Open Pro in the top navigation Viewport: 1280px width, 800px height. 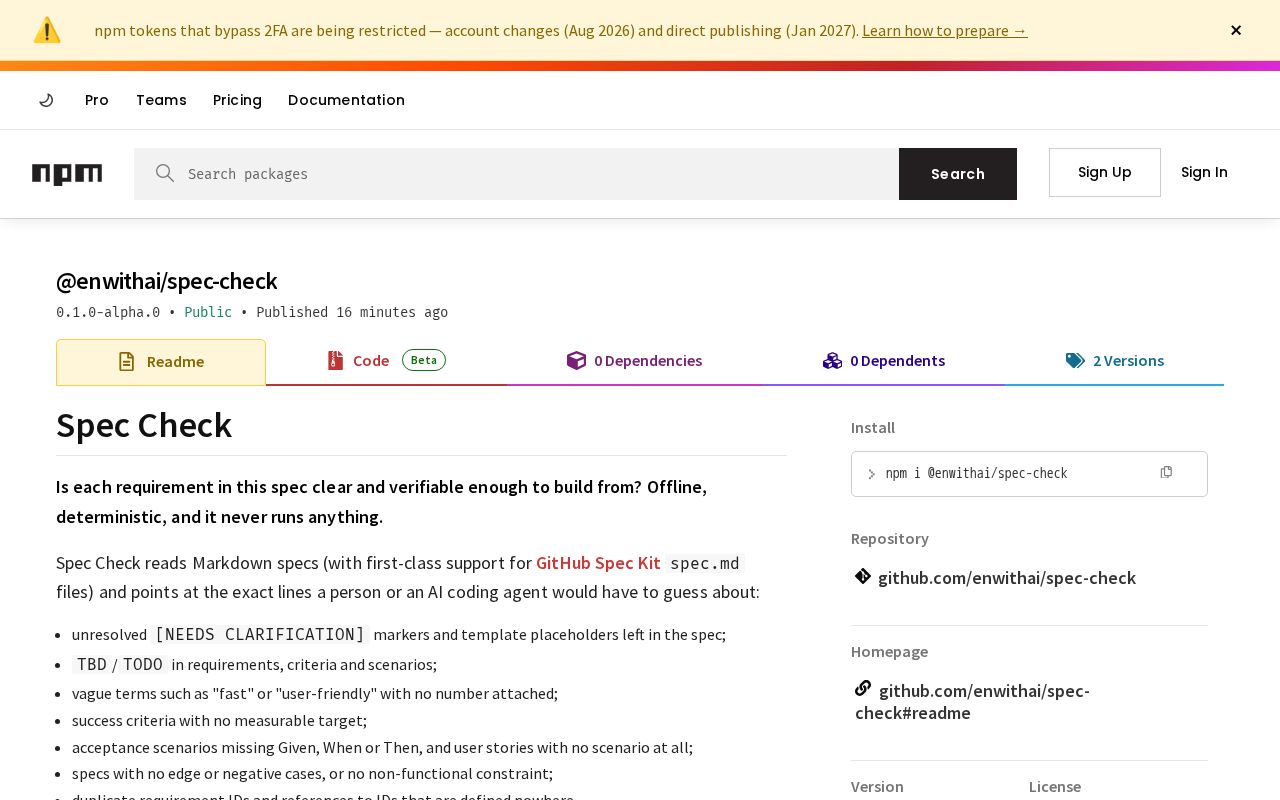pos(97,100)
